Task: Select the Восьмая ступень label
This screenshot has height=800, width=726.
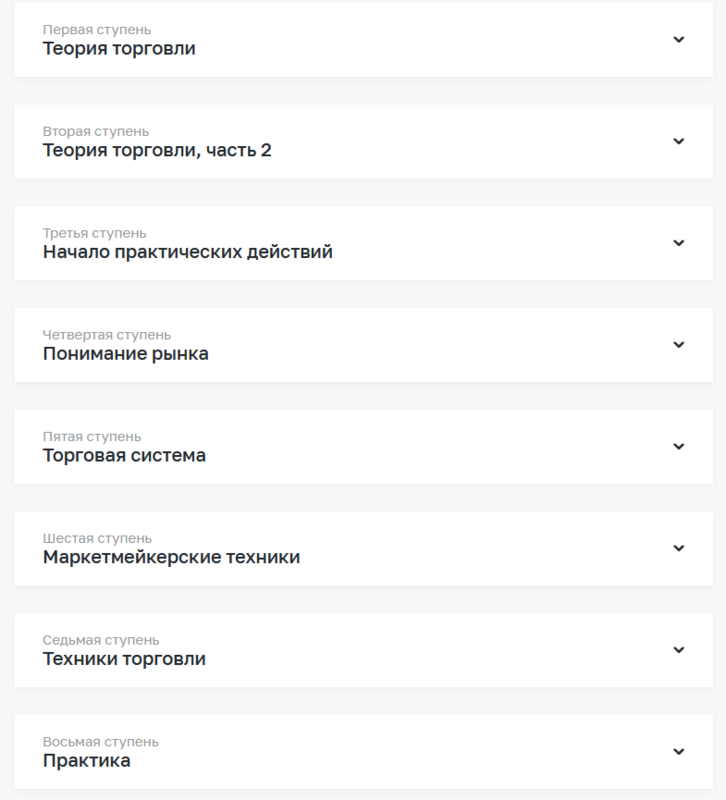Action: 101,742
